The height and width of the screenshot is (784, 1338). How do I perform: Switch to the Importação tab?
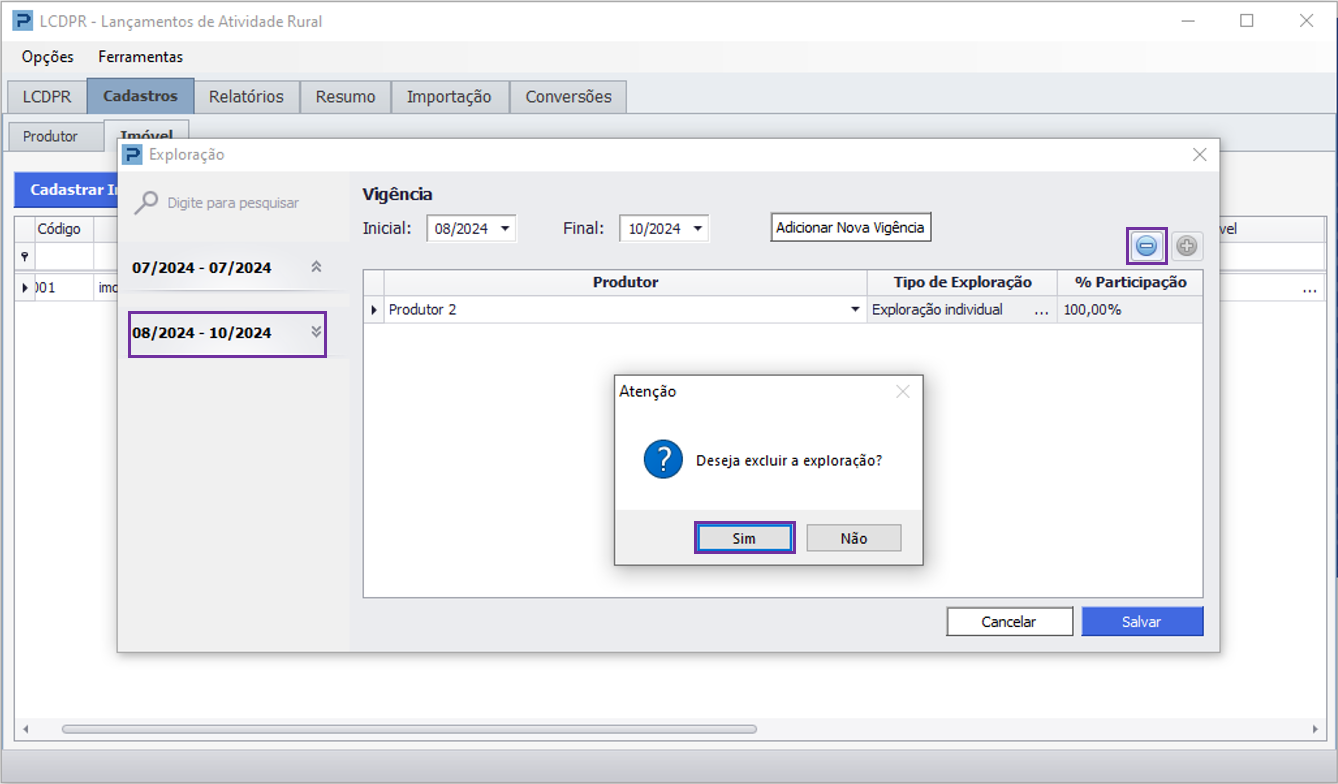click(x=449, y=97)
